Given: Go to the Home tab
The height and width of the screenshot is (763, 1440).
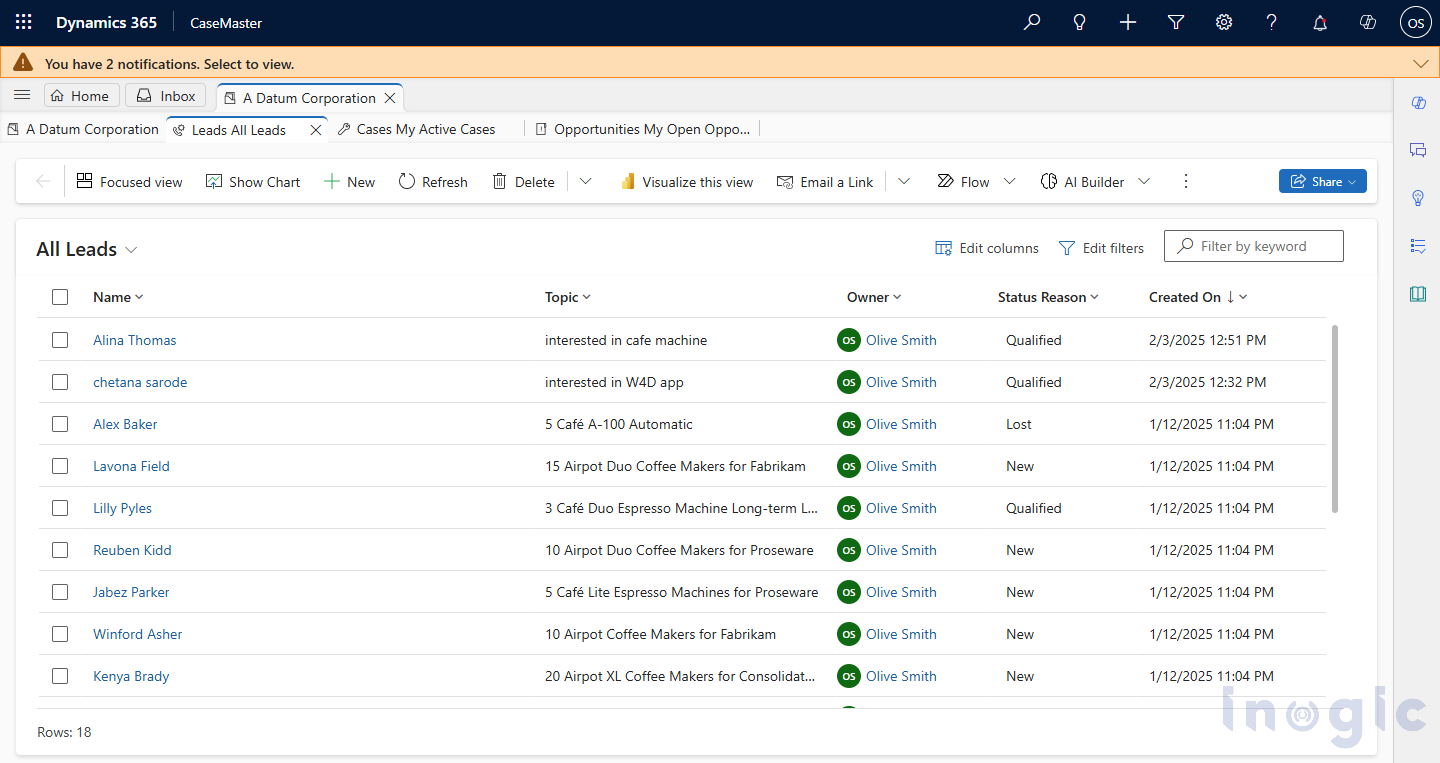Looking at the screenshot, I should point(81,96).
